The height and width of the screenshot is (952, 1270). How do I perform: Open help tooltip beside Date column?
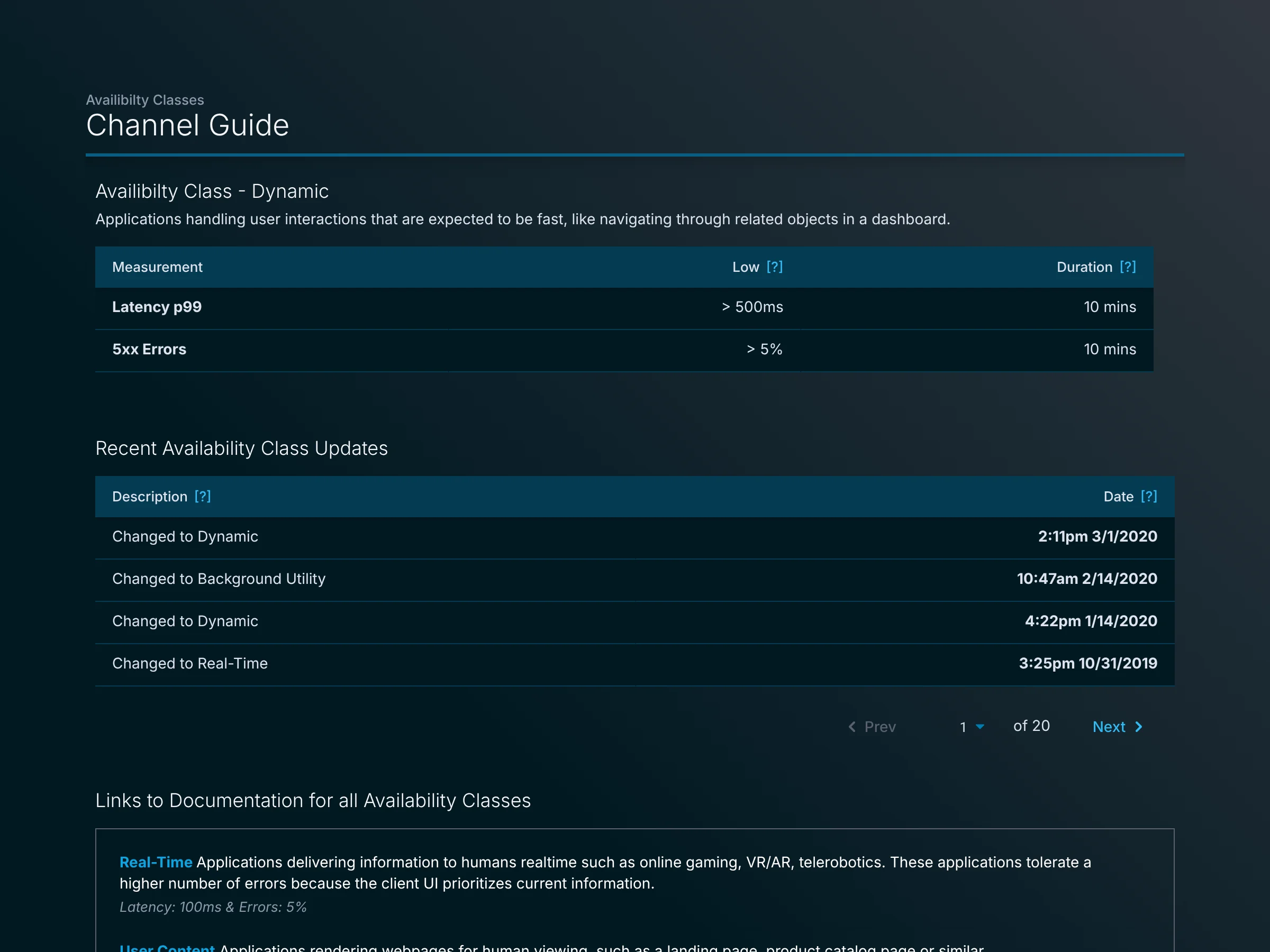tap(1149, 497)
